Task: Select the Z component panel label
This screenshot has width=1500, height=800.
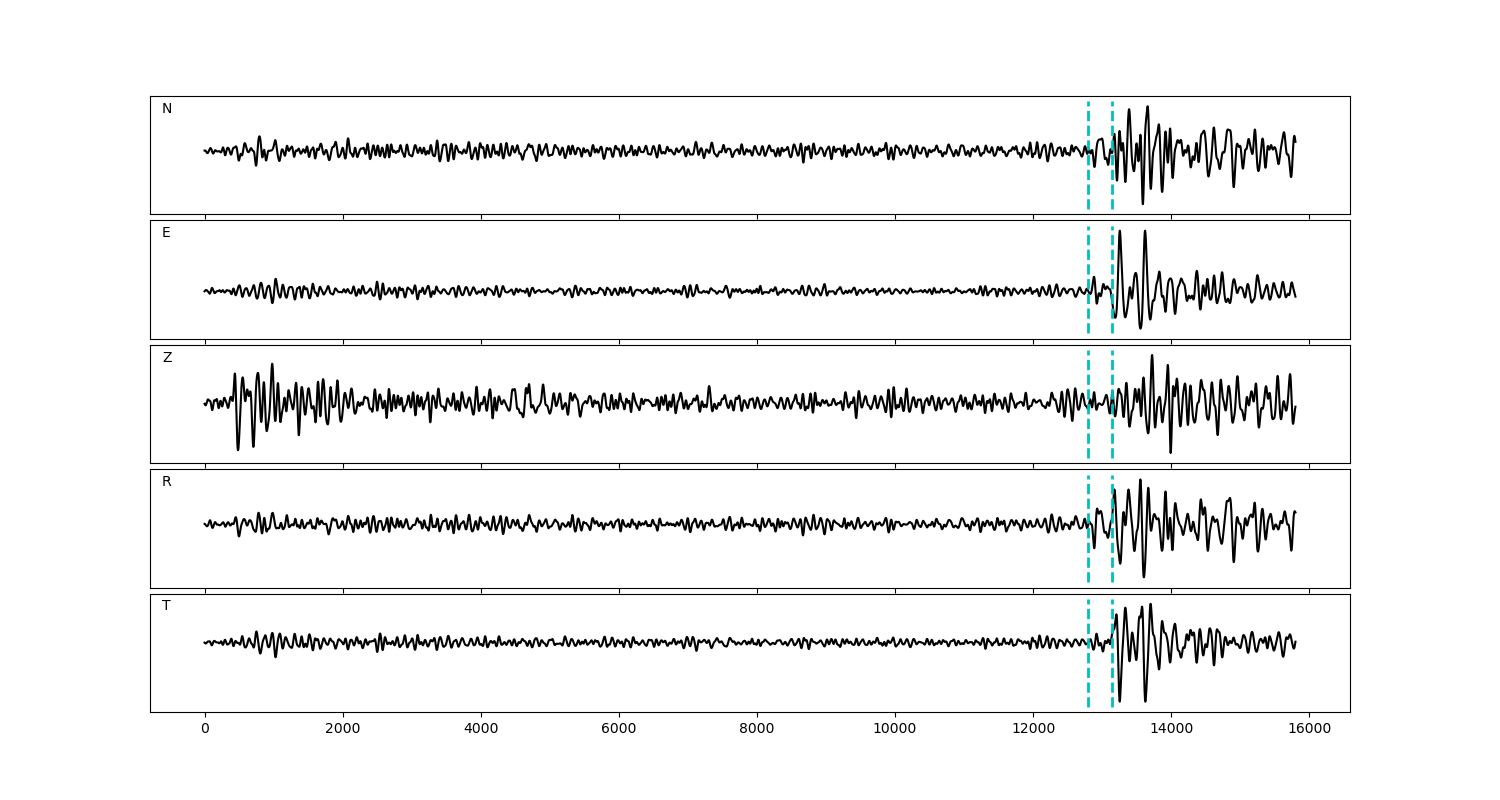Action: (167, 358)
